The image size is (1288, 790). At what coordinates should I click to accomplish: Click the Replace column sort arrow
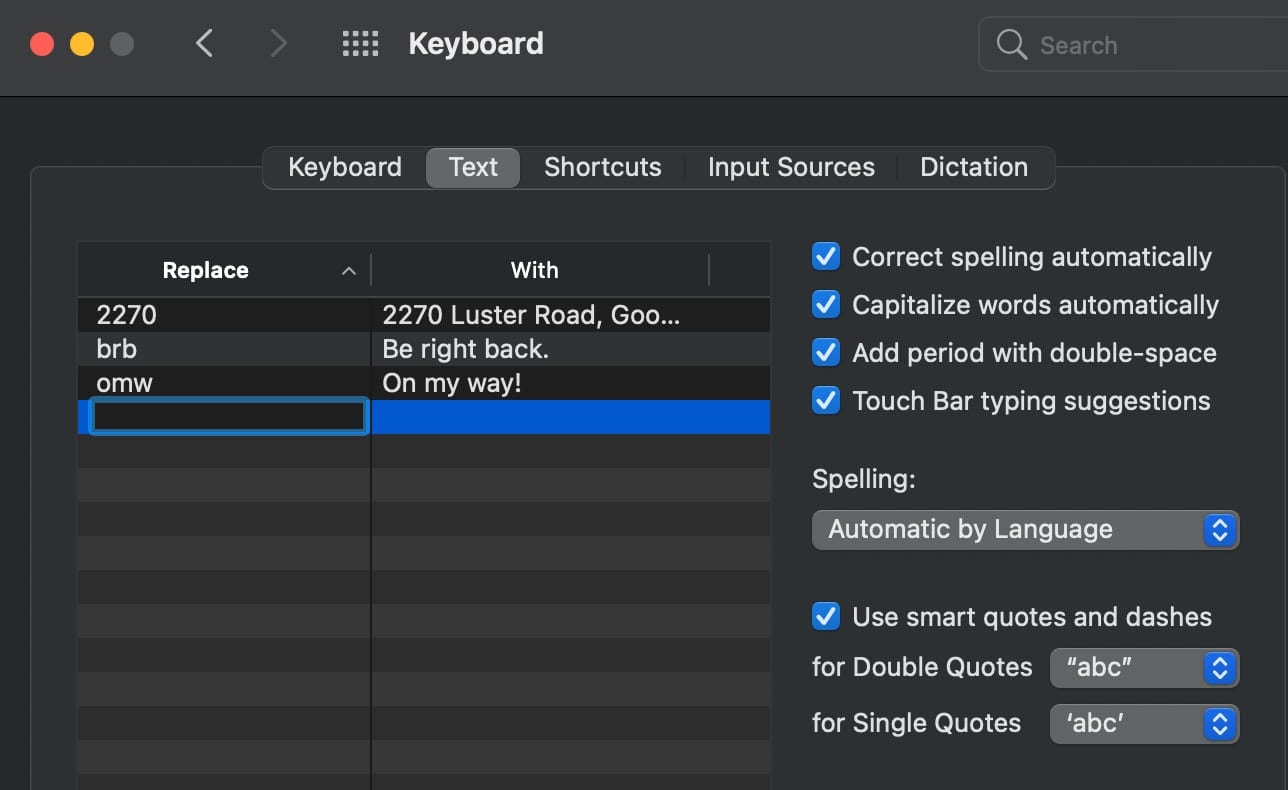tap(348, 271)
